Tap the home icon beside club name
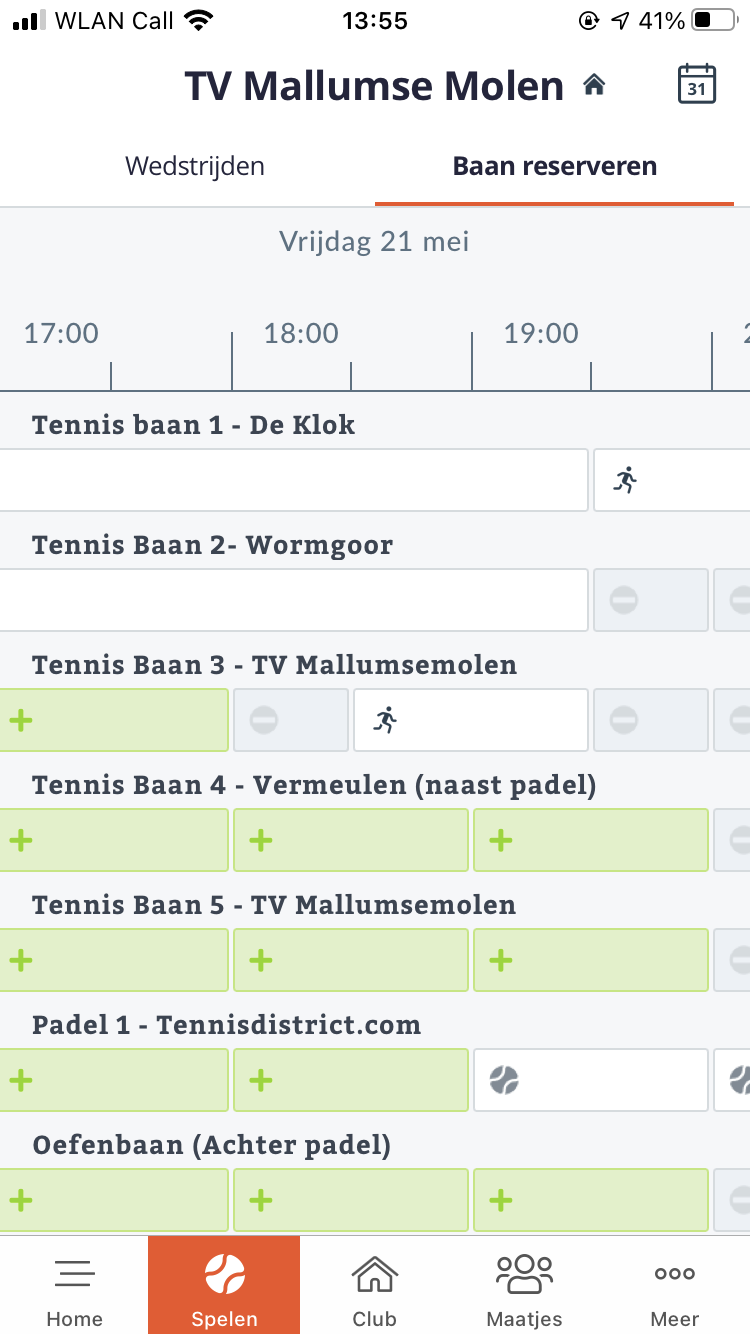The image size is (750, 1334). pyautogui.click(x=595, y=85)
